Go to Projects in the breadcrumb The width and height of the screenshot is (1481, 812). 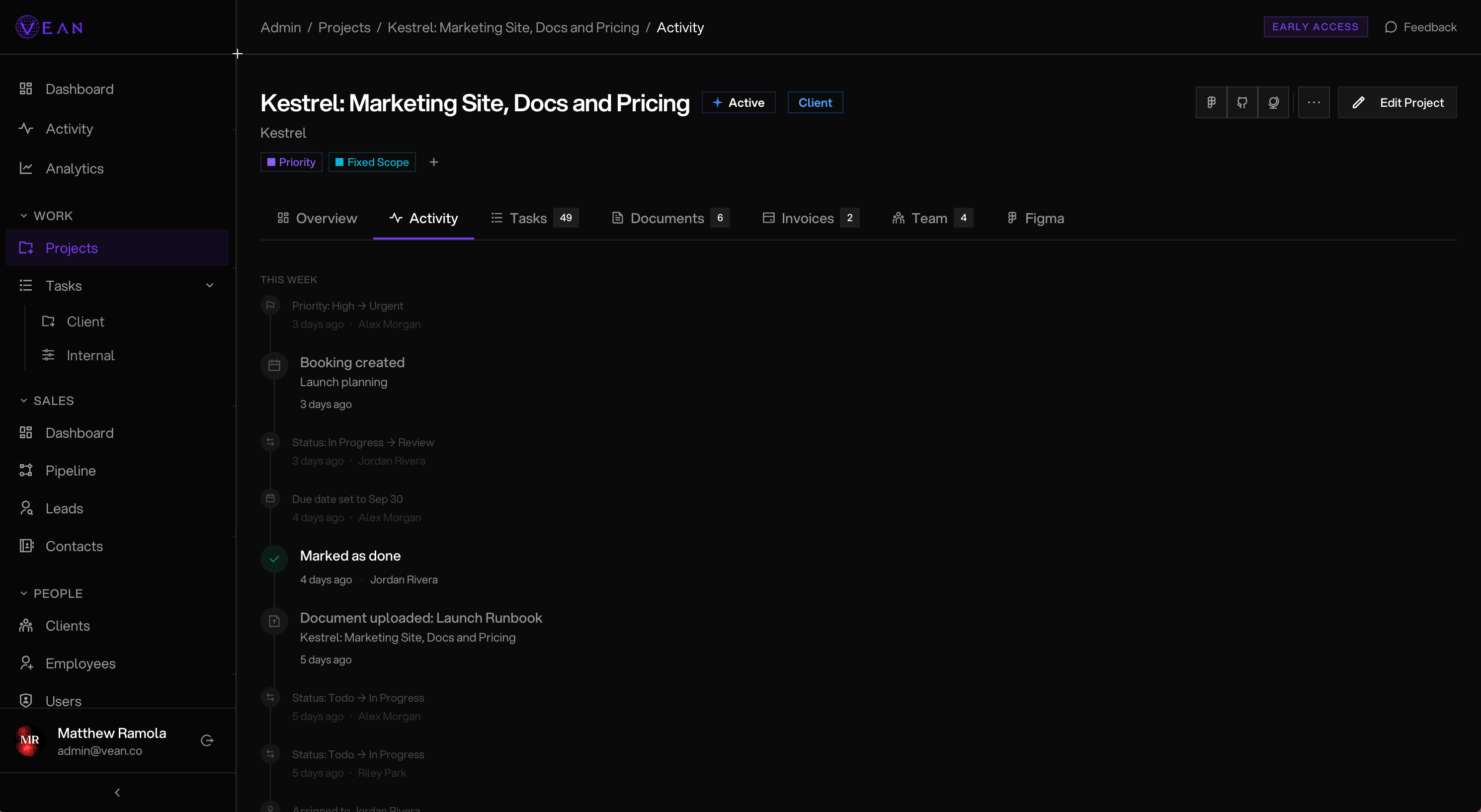coord(344,27)
